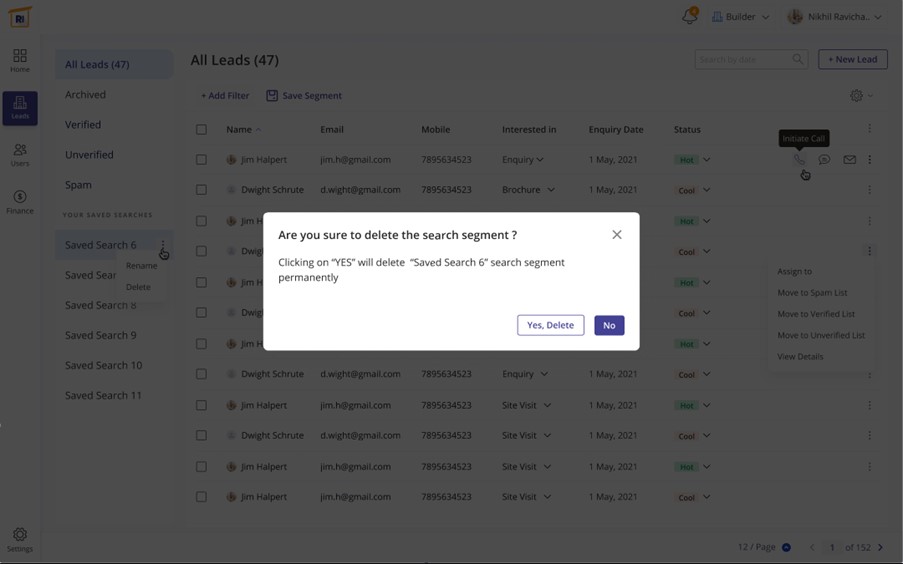Click the notification bell icon
The width and height of the screenshot is (903, 564).
tap(689, 17)
